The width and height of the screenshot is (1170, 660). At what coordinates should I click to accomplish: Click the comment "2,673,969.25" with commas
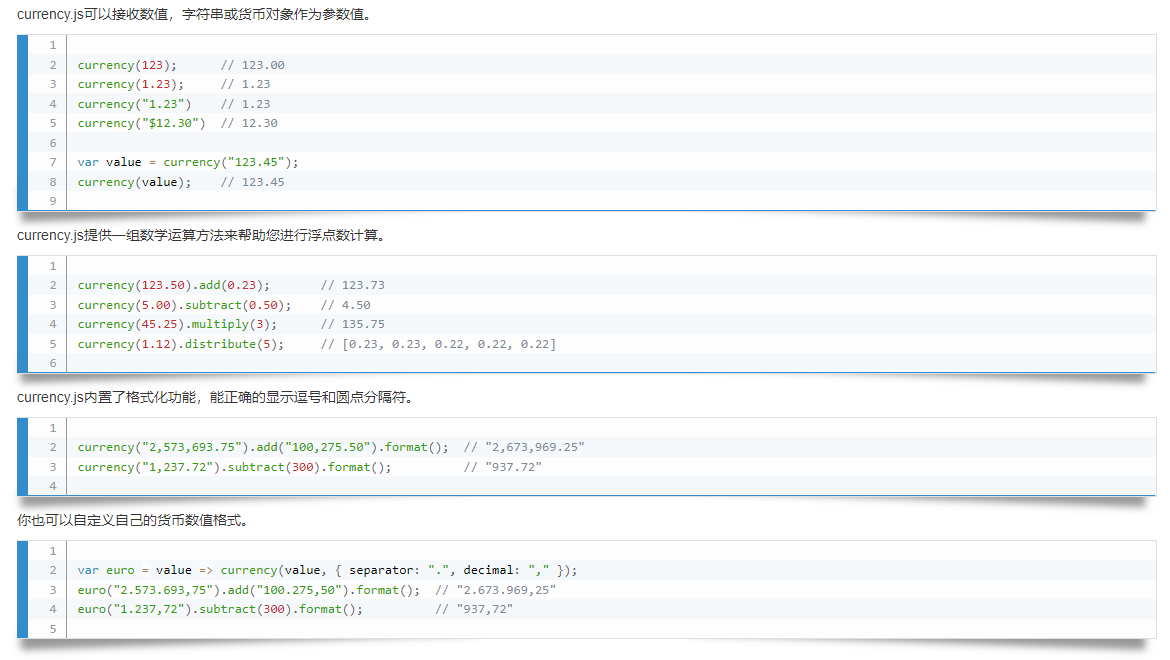535,447
